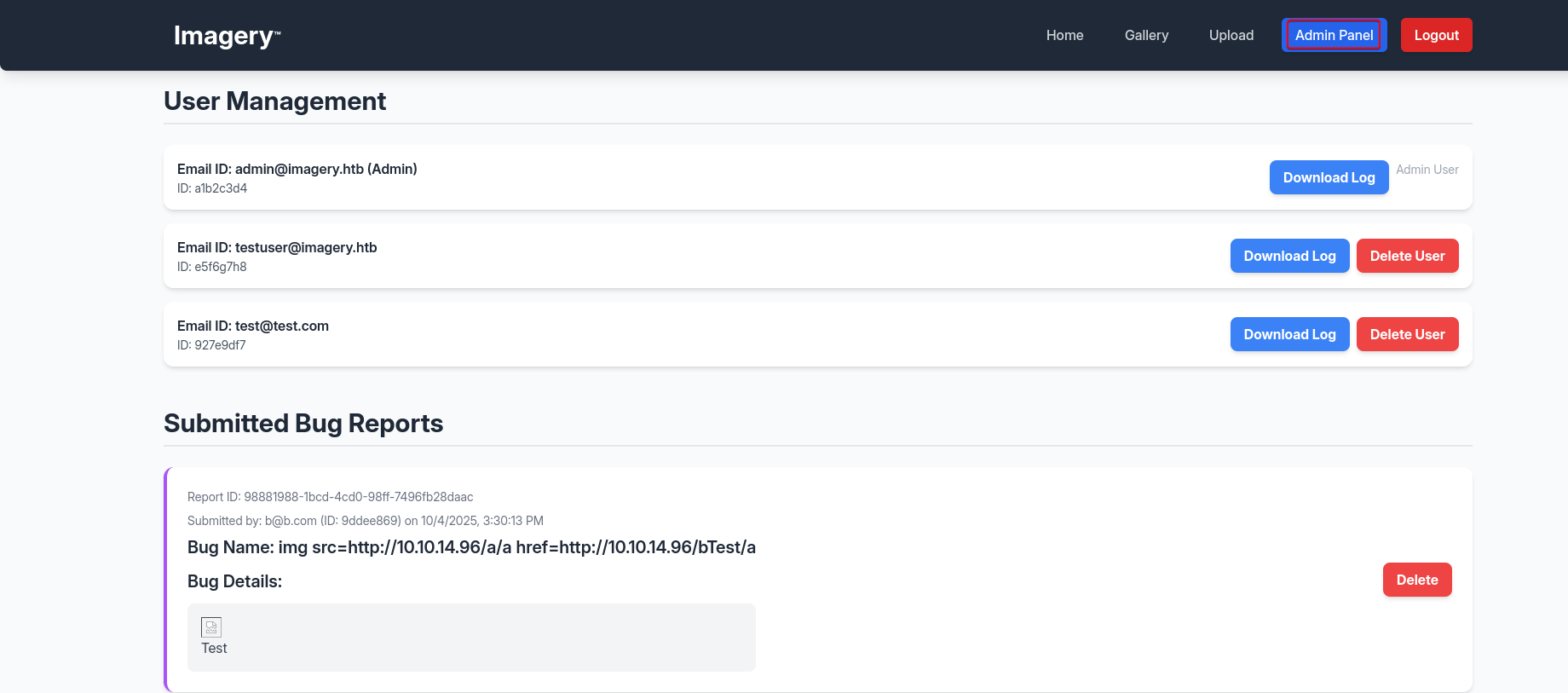Open the Home page from navigation

tap(1064, 35)
